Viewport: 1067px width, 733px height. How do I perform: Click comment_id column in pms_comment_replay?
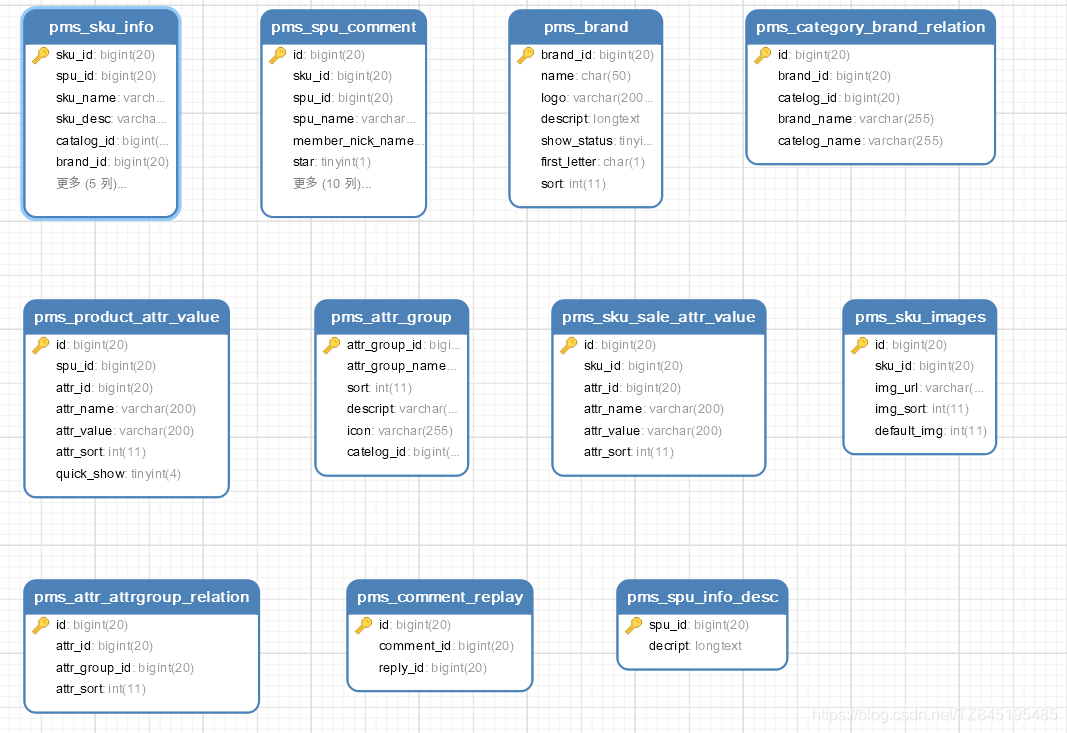pos(446,646)
